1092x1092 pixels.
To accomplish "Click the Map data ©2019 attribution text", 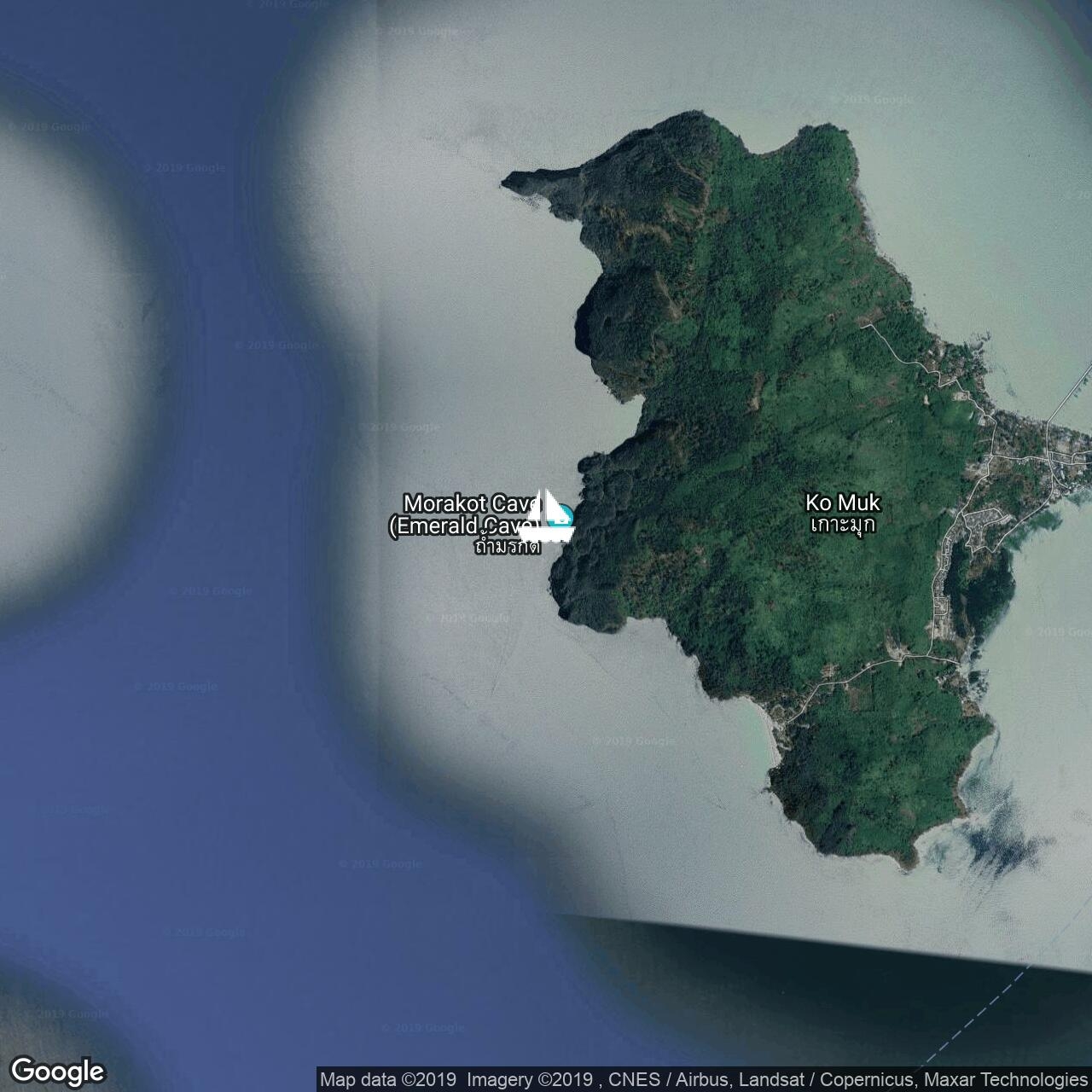I will click(390, 1080).
